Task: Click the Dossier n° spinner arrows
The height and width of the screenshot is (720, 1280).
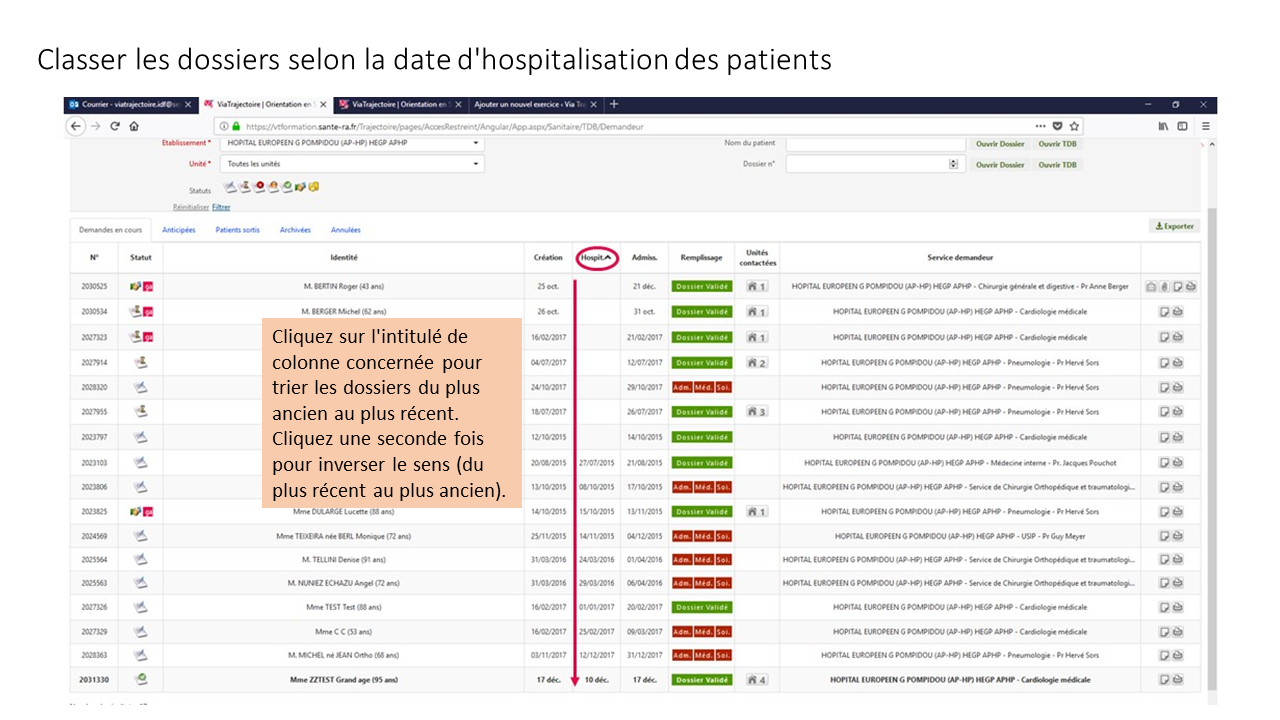Action: click(x=953, y=164)
